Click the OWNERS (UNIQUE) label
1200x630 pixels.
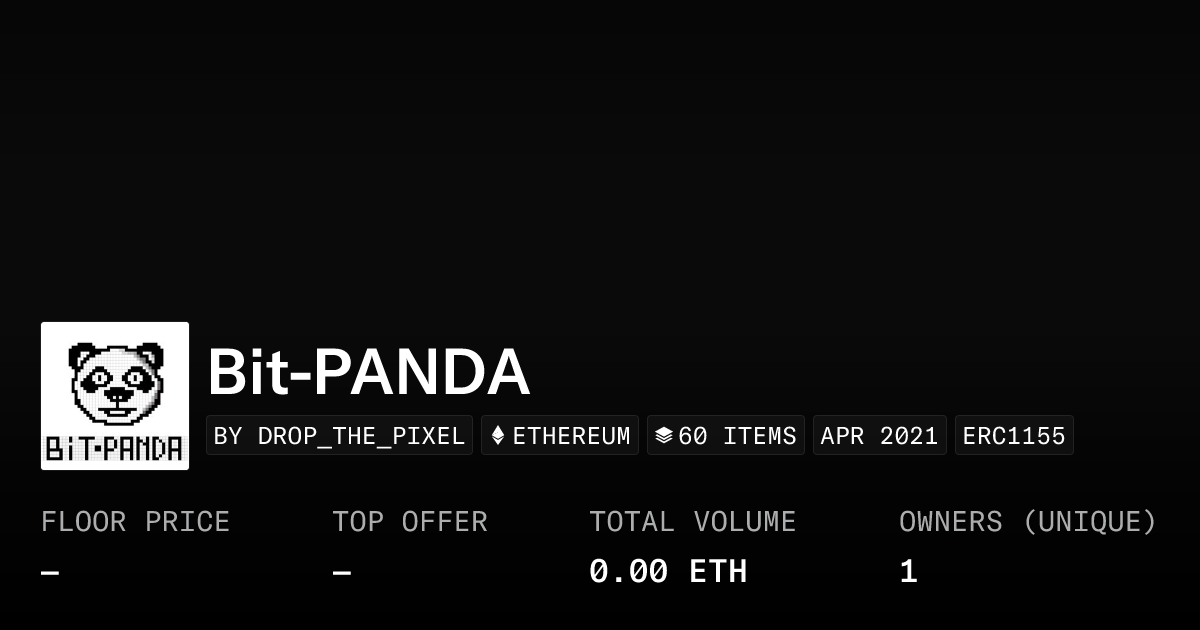(1027, 522)
